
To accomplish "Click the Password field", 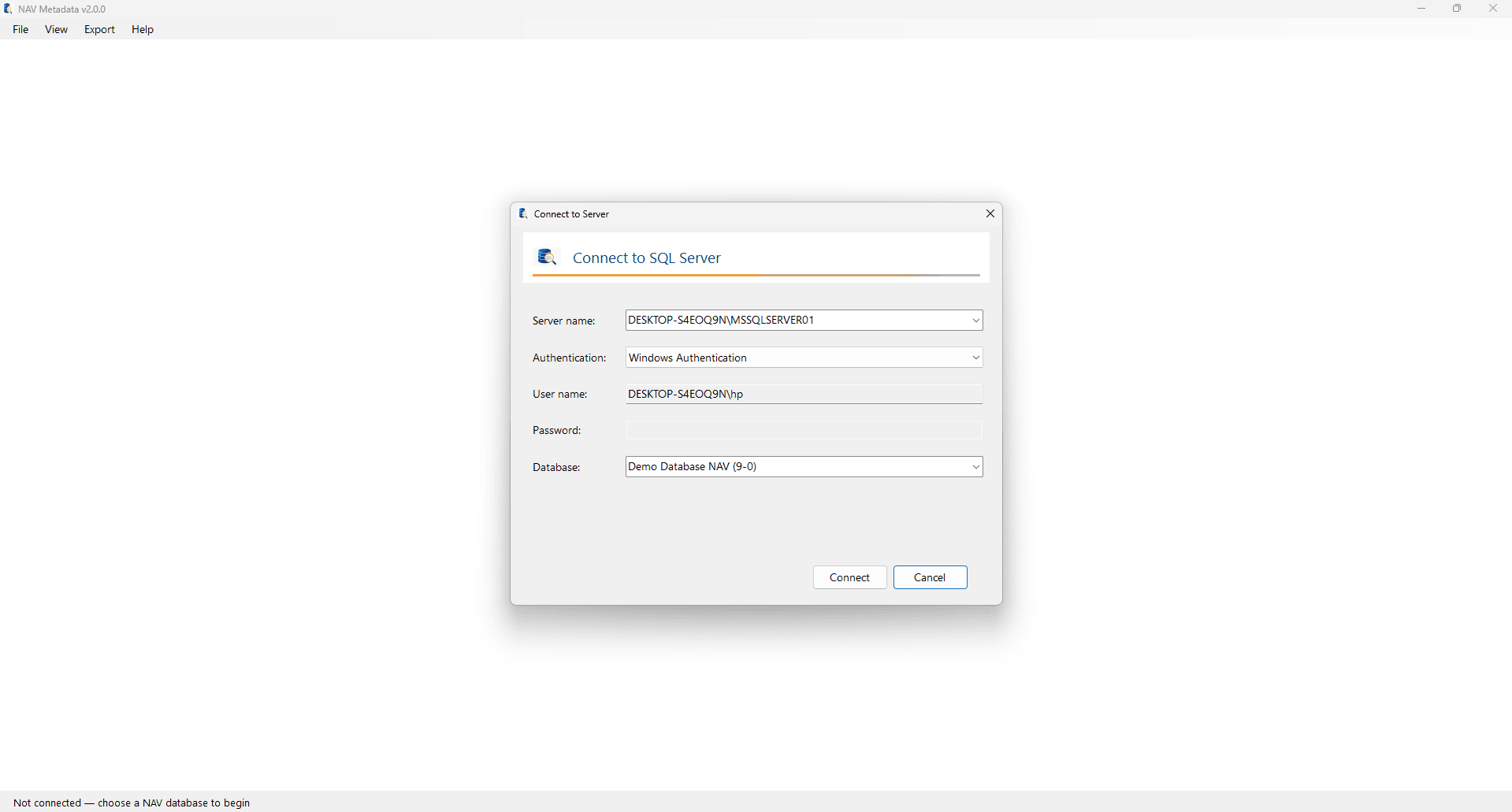I will coord(804,430).
